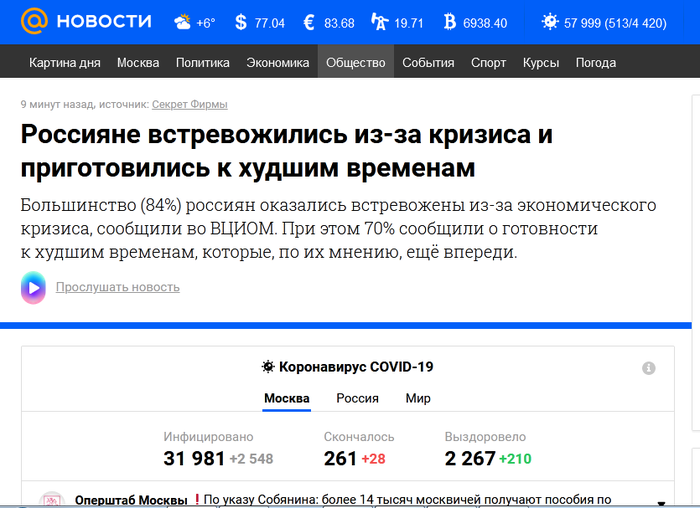
Task: Open the weather icon showing +6°
Action: pyautogui.click(x=182, y=22)
